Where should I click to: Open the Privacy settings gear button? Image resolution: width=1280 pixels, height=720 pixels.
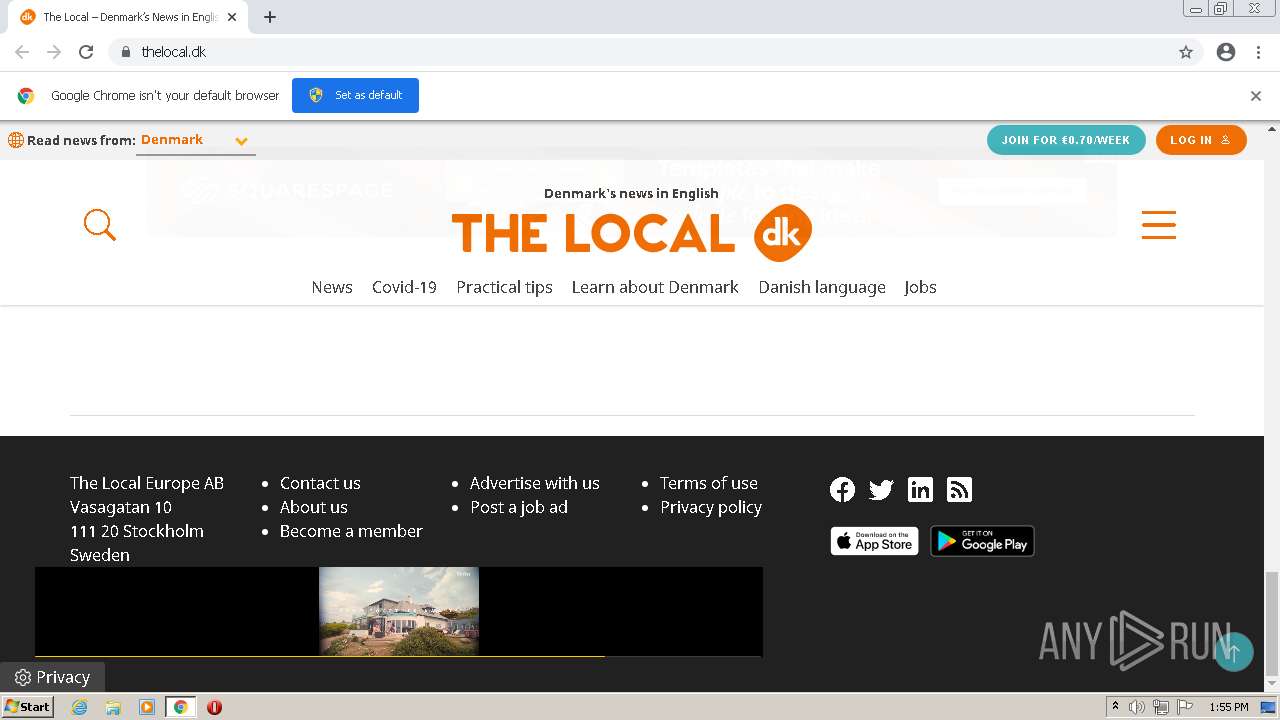click(x=52, y=677)
